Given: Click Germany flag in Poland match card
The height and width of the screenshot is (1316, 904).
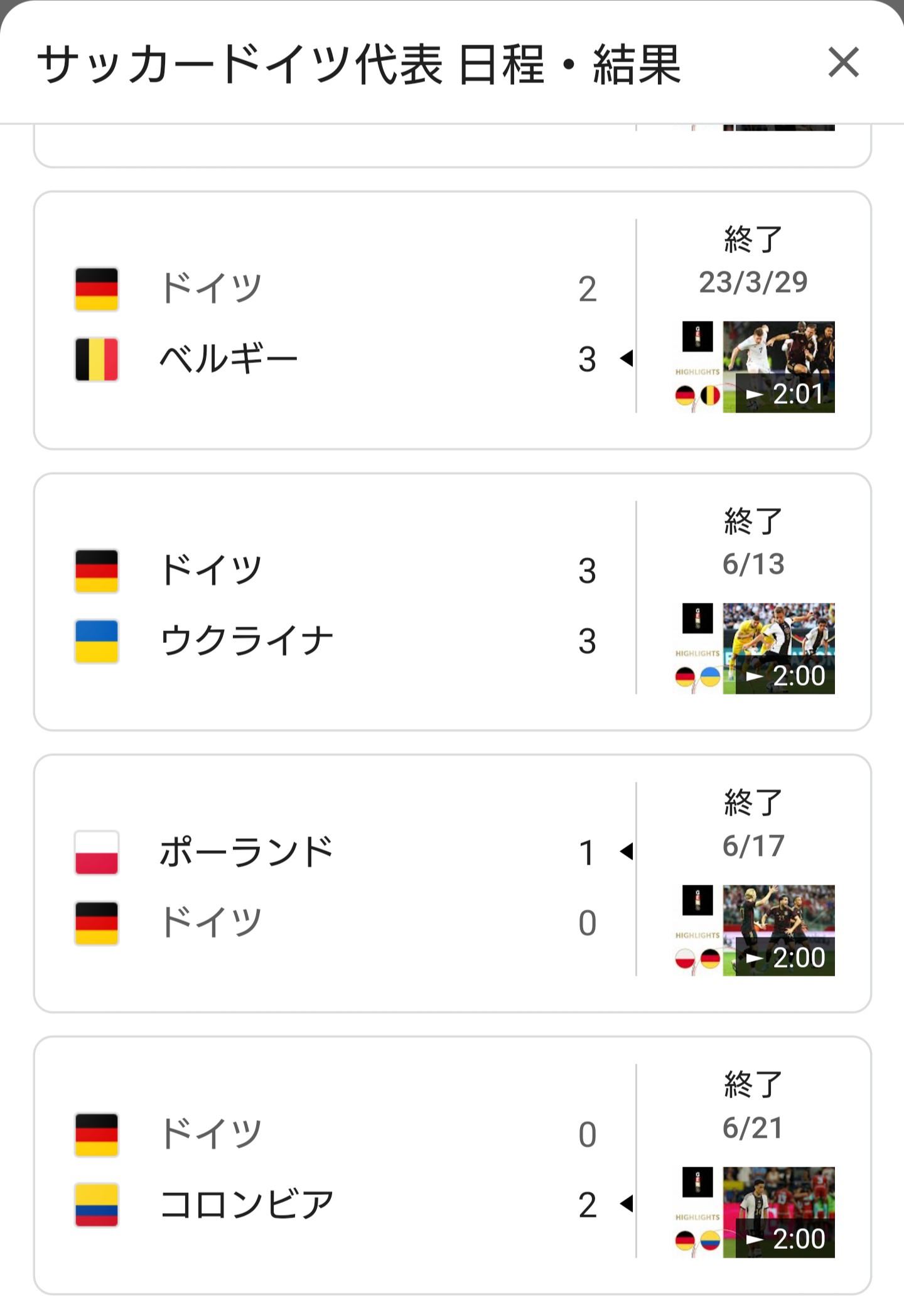Looking at the screenshot, I should click(97, 922).
